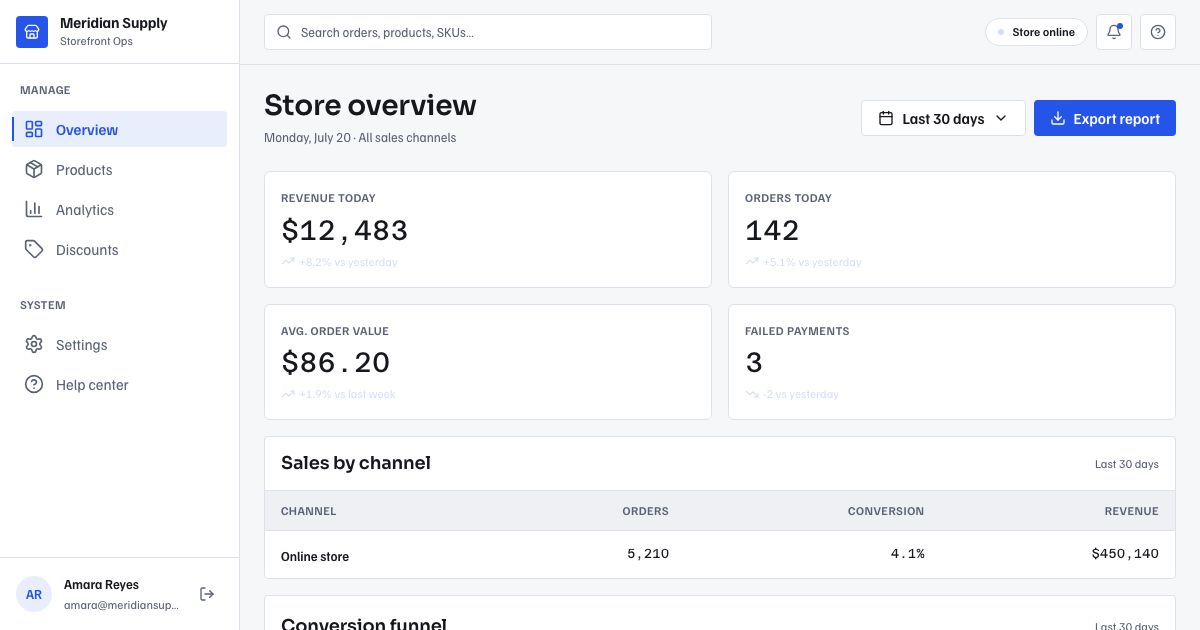Click the log out icon next to Amara Reyes

point(207,594)
